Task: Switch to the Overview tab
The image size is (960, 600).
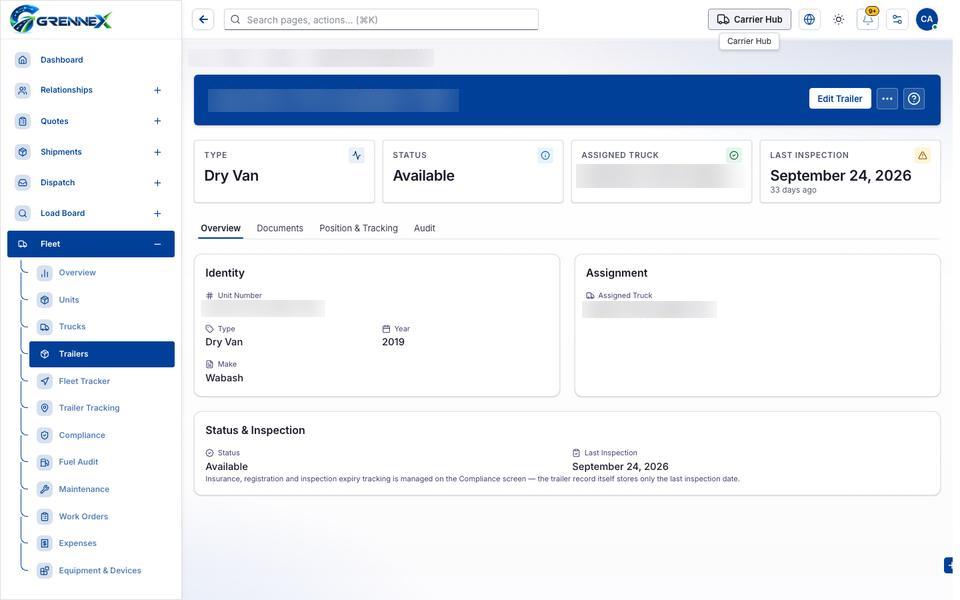Action: point(220,228)
